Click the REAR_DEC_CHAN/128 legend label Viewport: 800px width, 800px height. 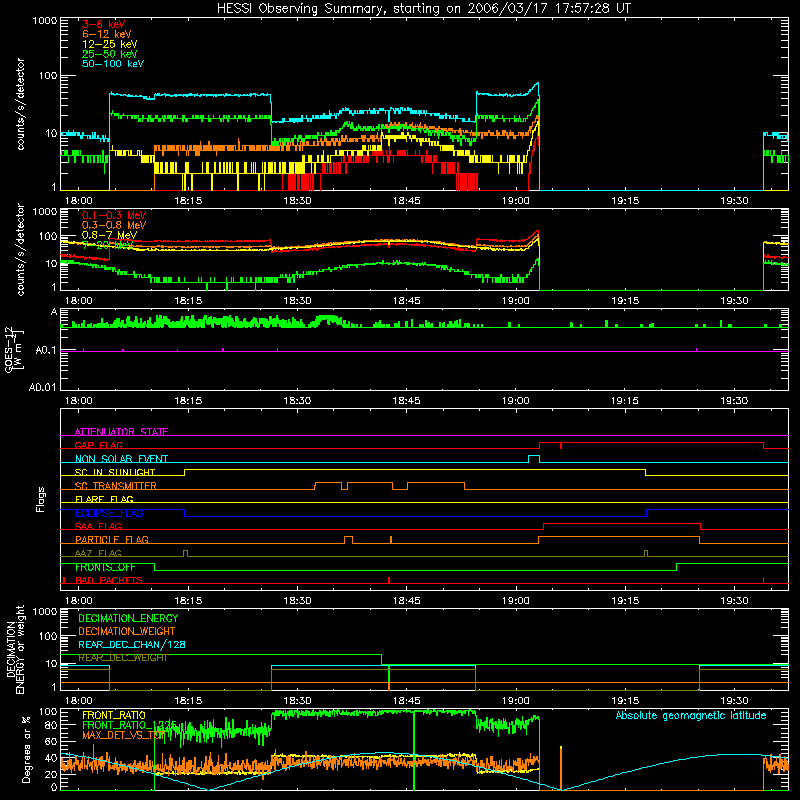click(x=132, y=645)
